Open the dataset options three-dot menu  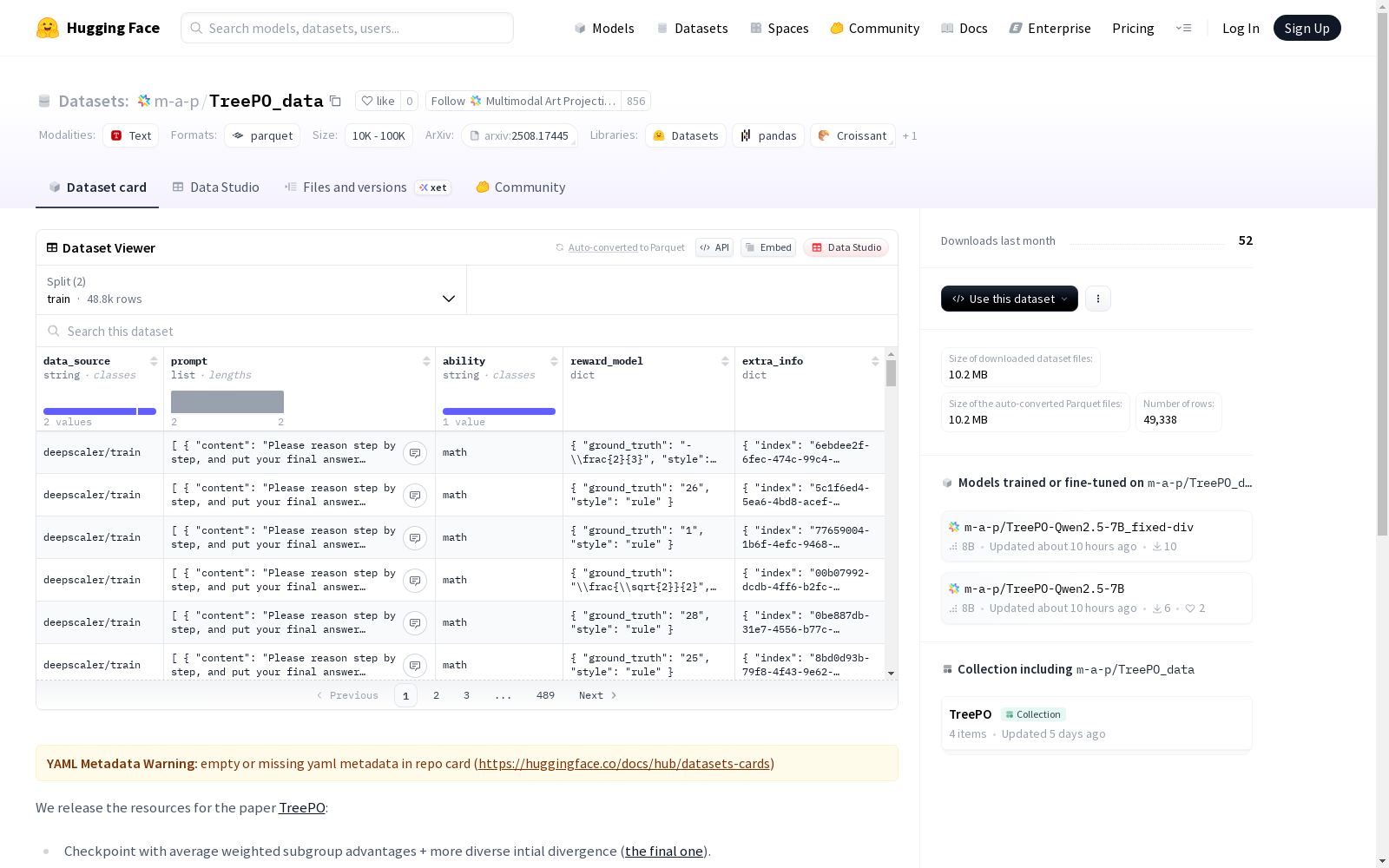pos(1098,299)
